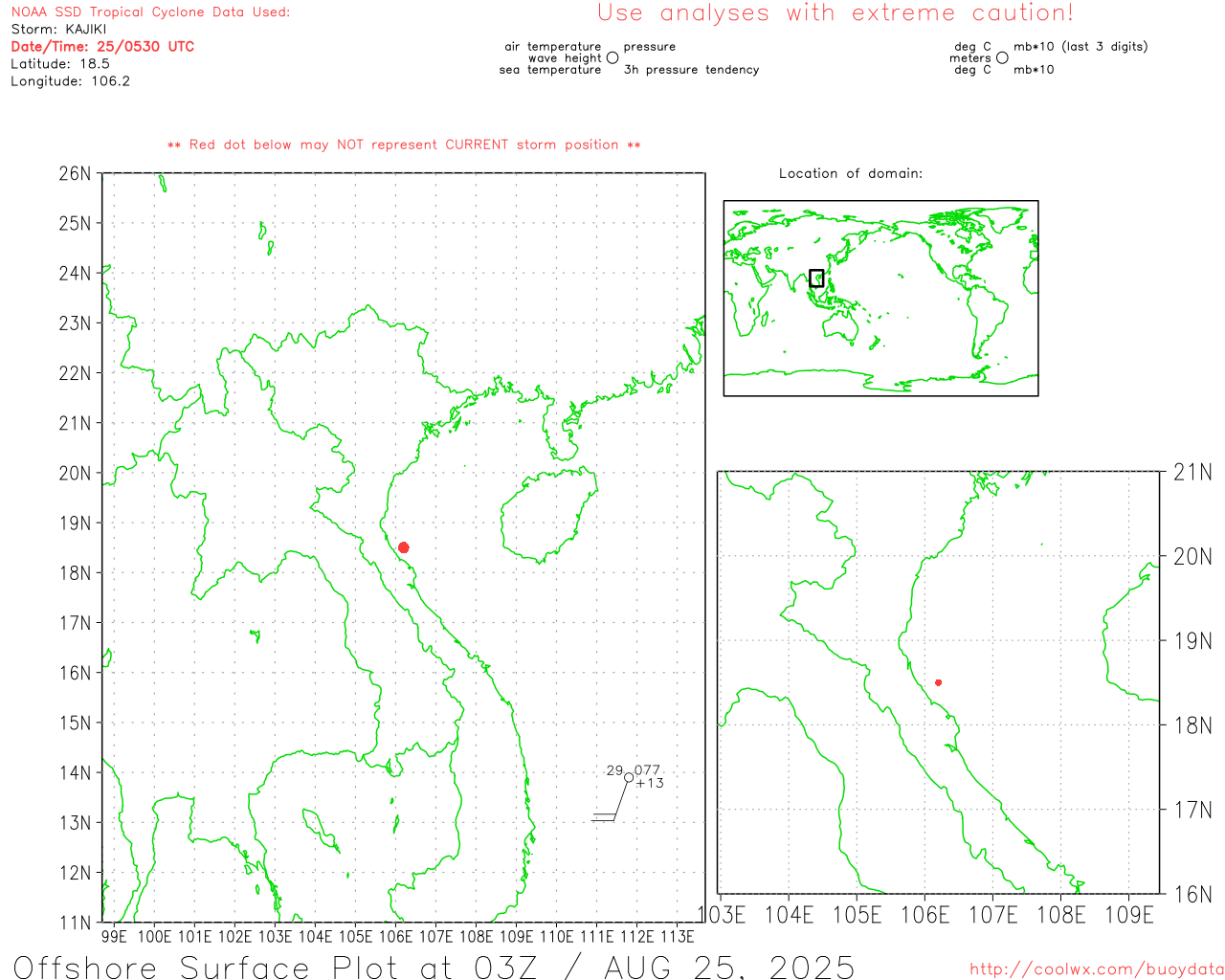This screenshot has height=980, width=1225.
Task: Click the wind barb of the buoy observation
Action: (609, 804)
